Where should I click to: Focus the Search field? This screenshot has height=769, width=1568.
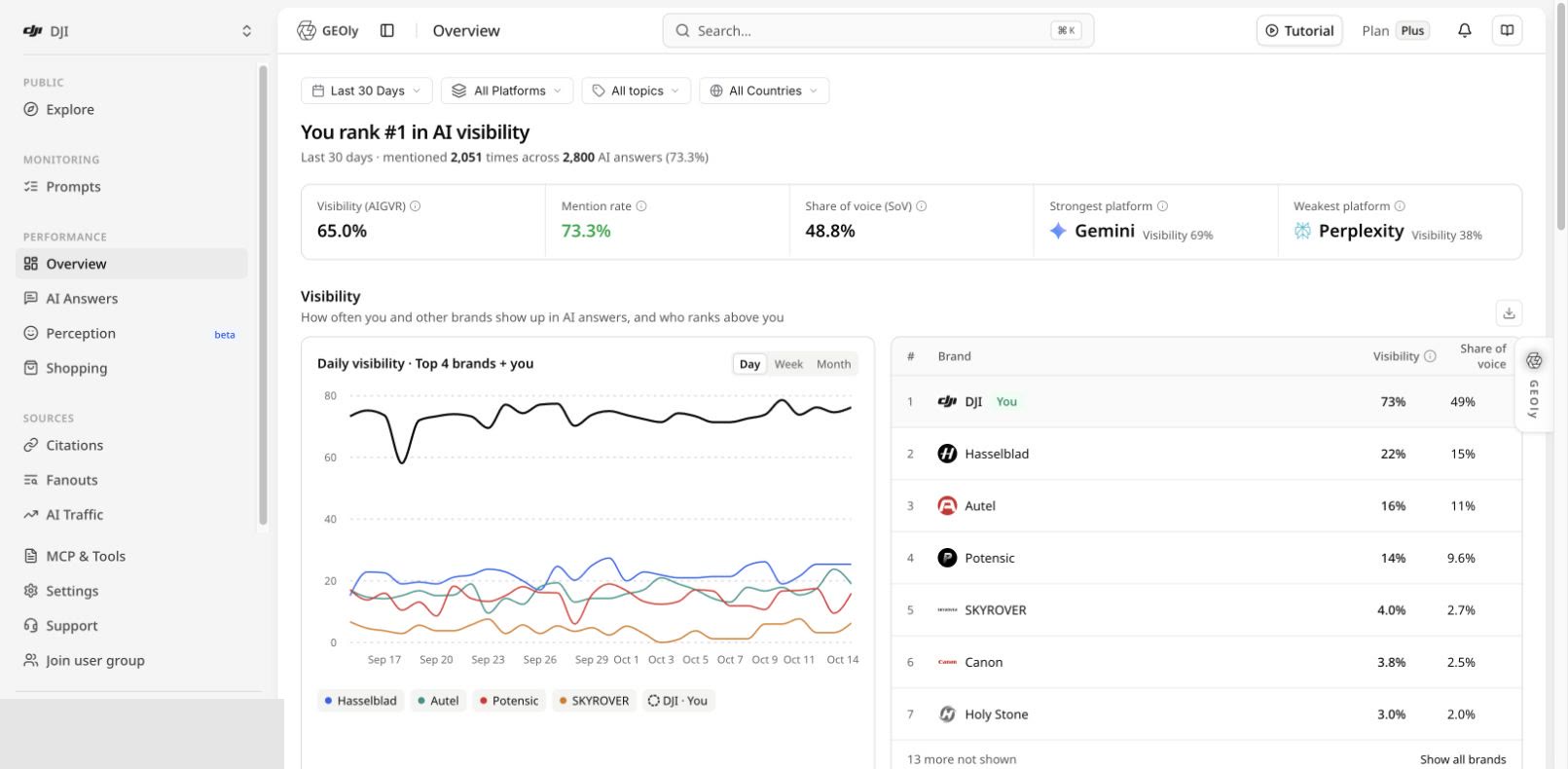tap(878, 30)
